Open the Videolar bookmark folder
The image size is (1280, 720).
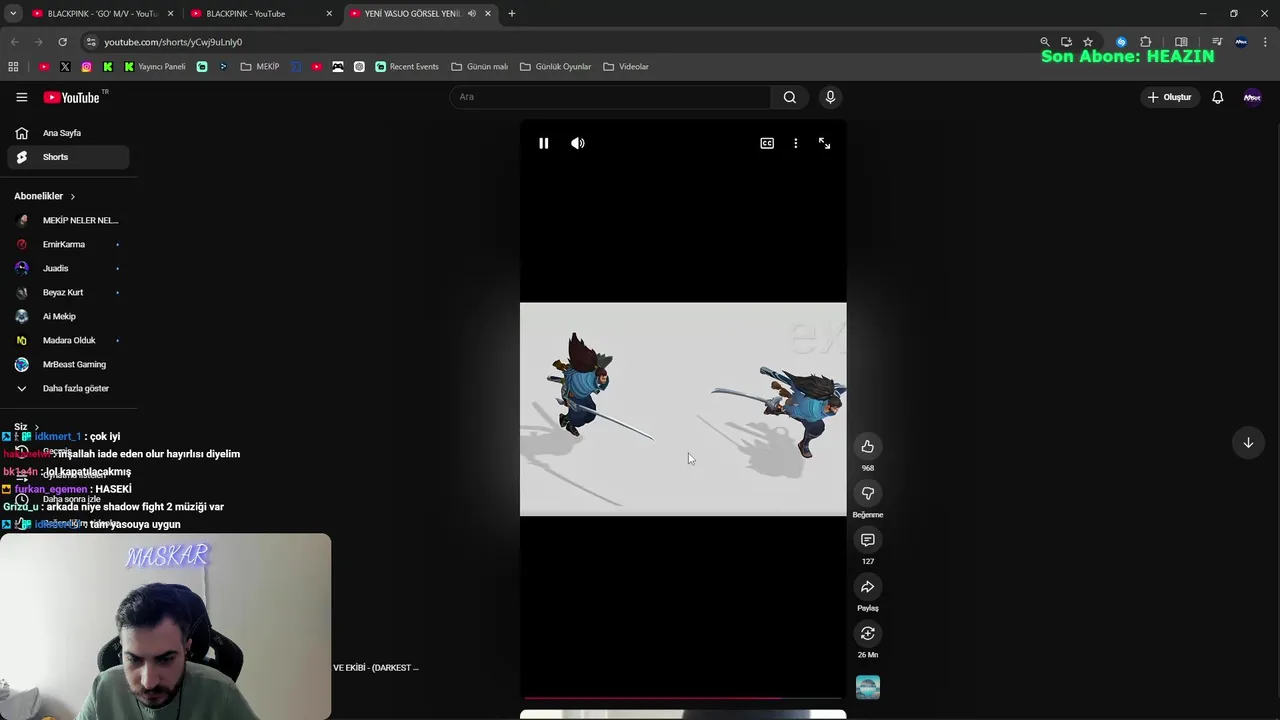(x=626, y=66)
